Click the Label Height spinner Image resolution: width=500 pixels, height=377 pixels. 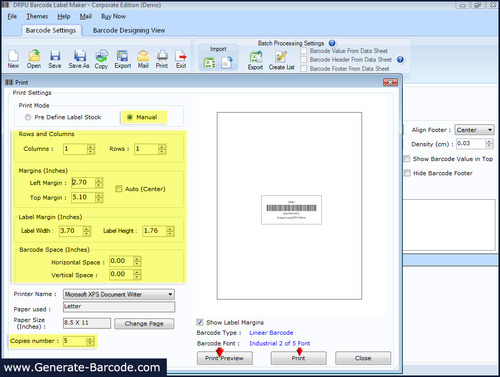tap(170, 231)
